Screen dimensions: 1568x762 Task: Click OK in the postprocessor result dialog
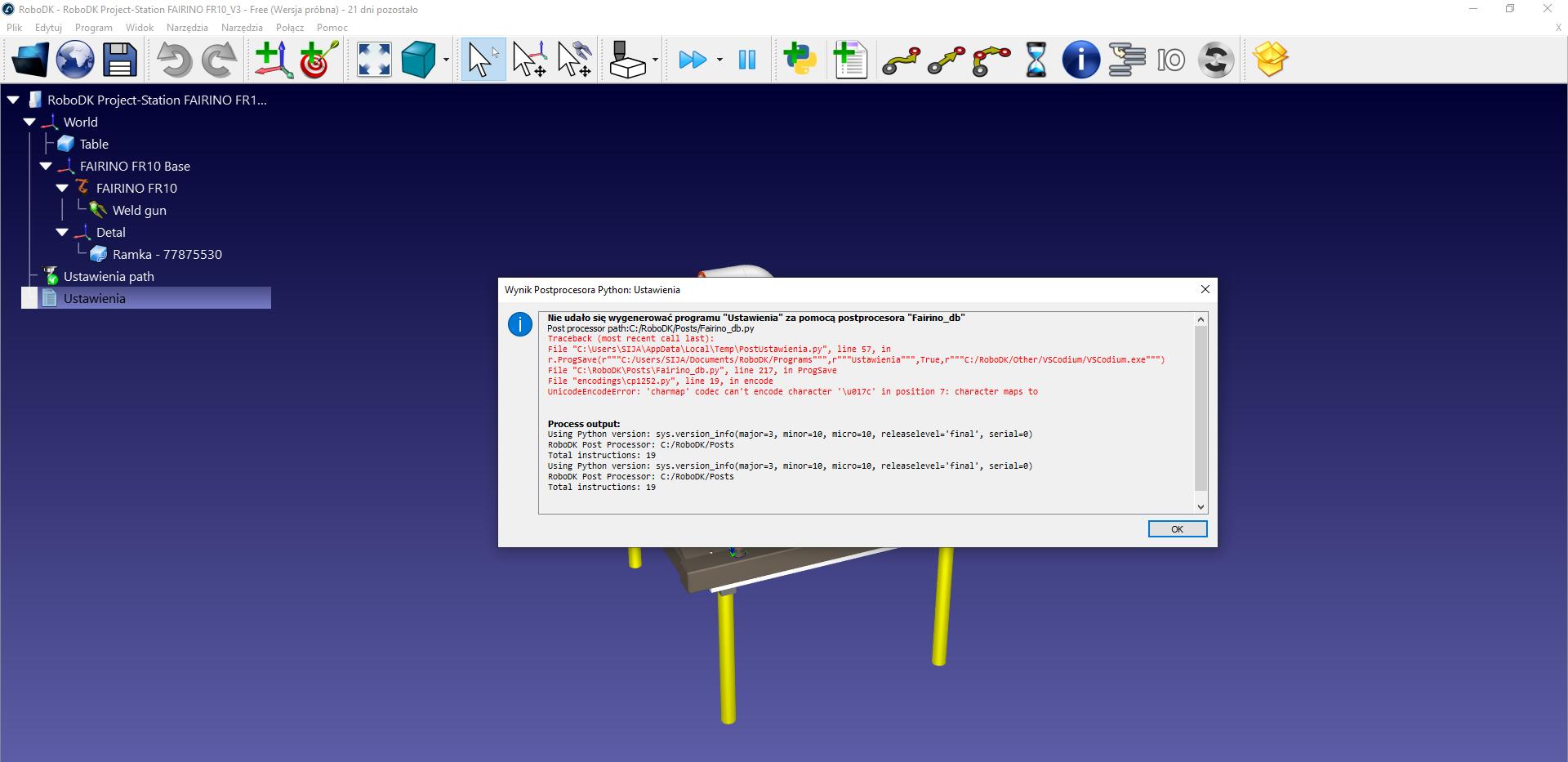(1177, 529)
